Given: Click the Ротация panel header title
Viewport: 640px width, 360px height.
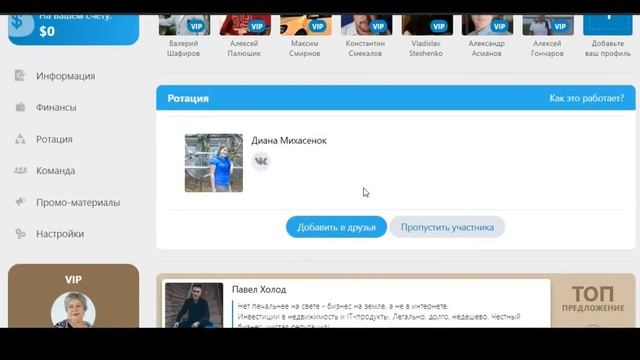Looking at the screenshot, I should pyautogui.click(x=188, y=98).
